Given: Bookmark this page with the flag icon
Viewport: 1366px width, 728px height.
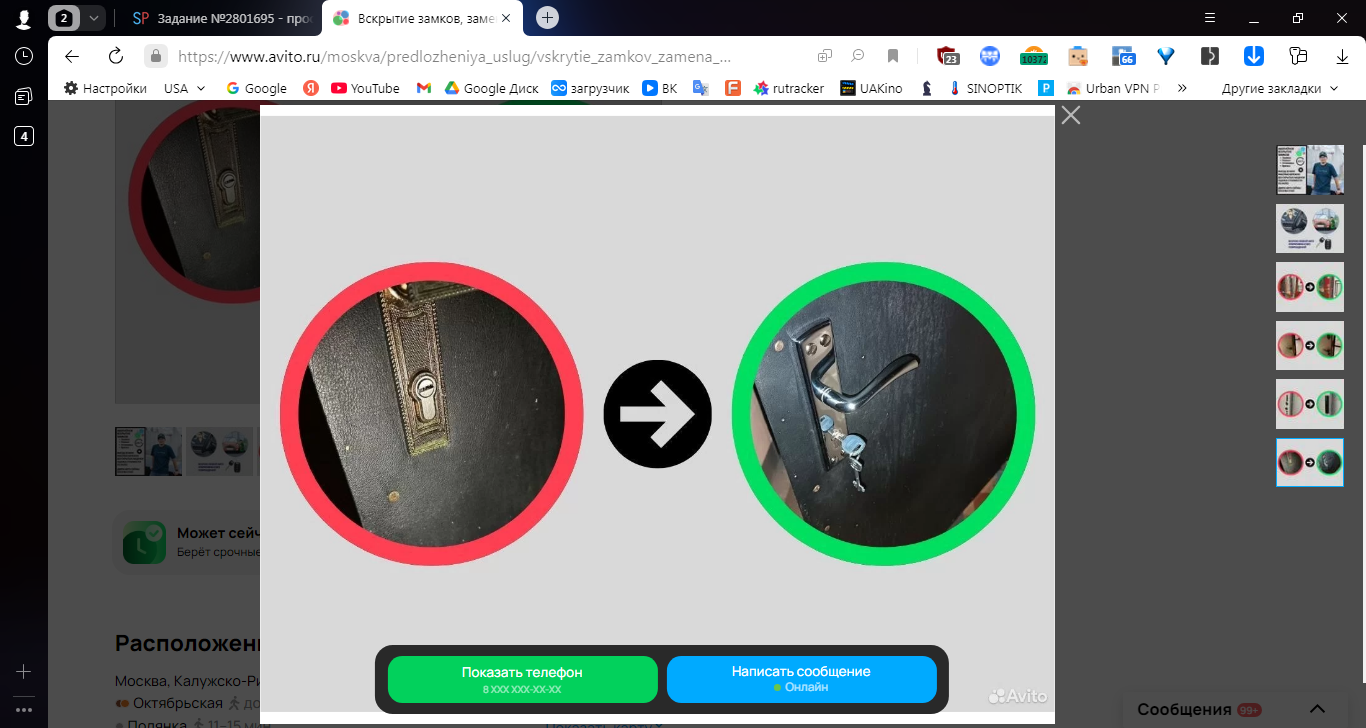Looking at the screenshot, I should click(893, 56).
